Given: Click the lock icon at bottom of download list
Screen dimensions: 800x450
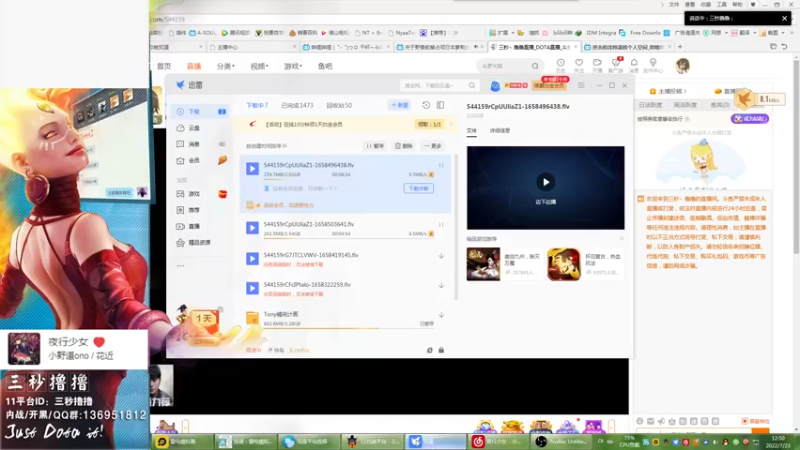Looking at the screenshot, I should pyautogui.click(x=441, y=351).
